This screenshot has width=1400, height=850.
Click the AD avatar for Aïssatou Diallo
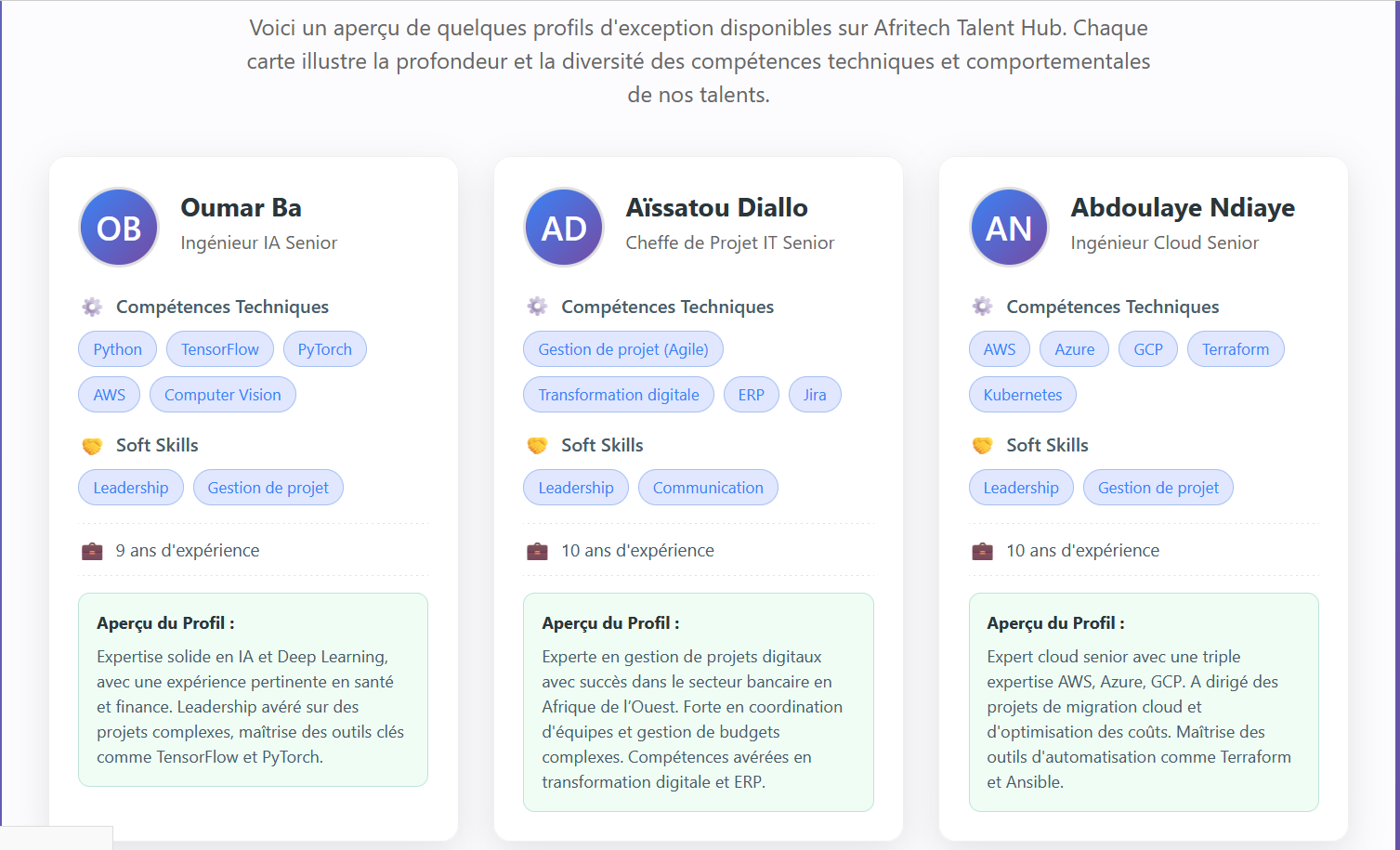(564, 228)
